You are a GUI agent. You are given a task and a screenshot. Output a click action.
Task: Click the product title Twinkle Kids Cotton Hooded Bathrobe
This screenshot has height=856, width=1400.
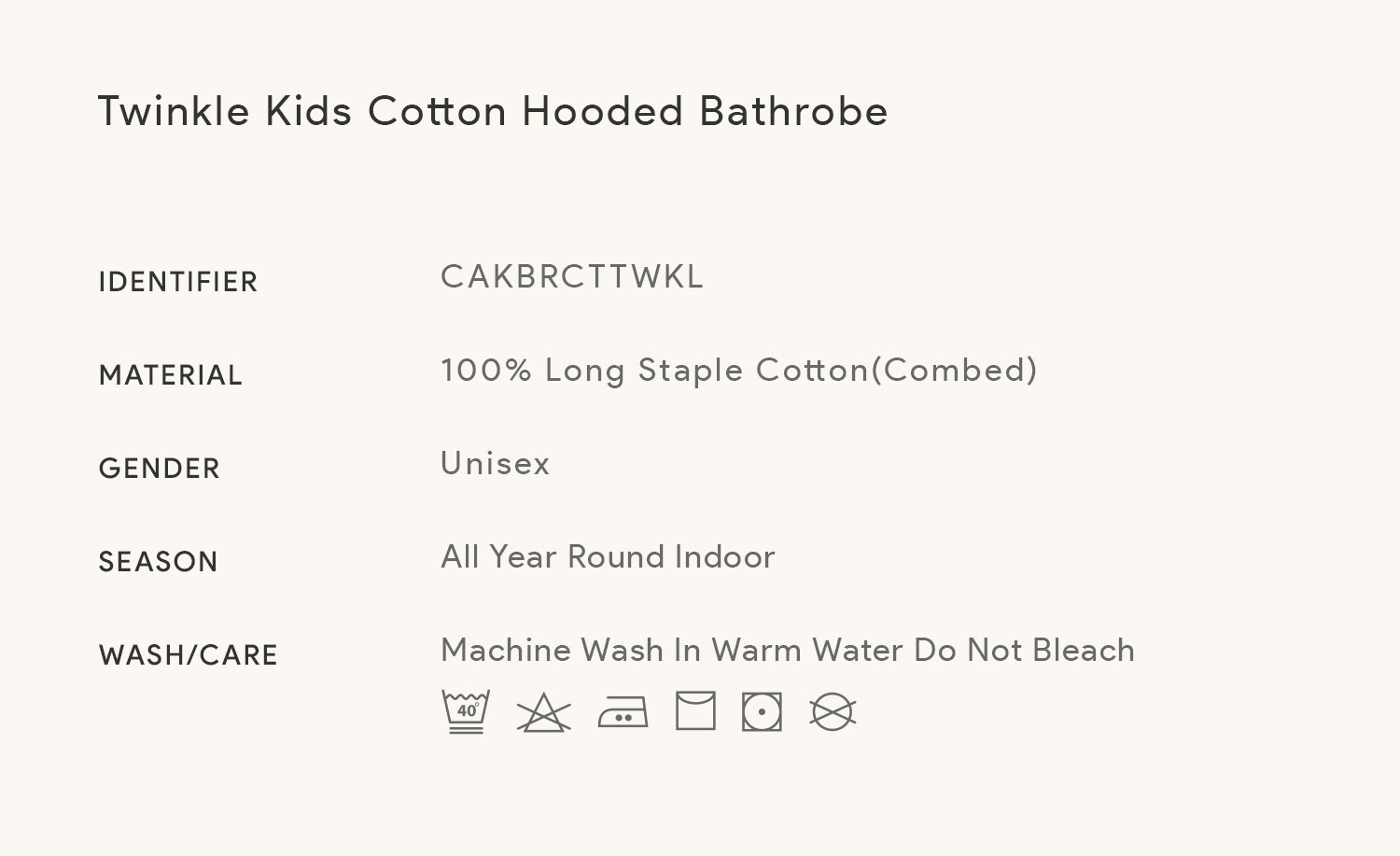click(x=493, y=111)
